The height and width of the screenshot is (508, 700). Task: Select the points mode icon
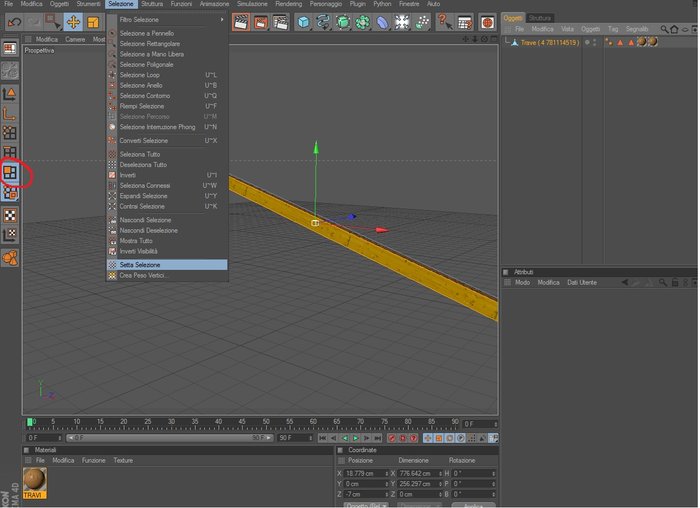[x=10, y=133]
